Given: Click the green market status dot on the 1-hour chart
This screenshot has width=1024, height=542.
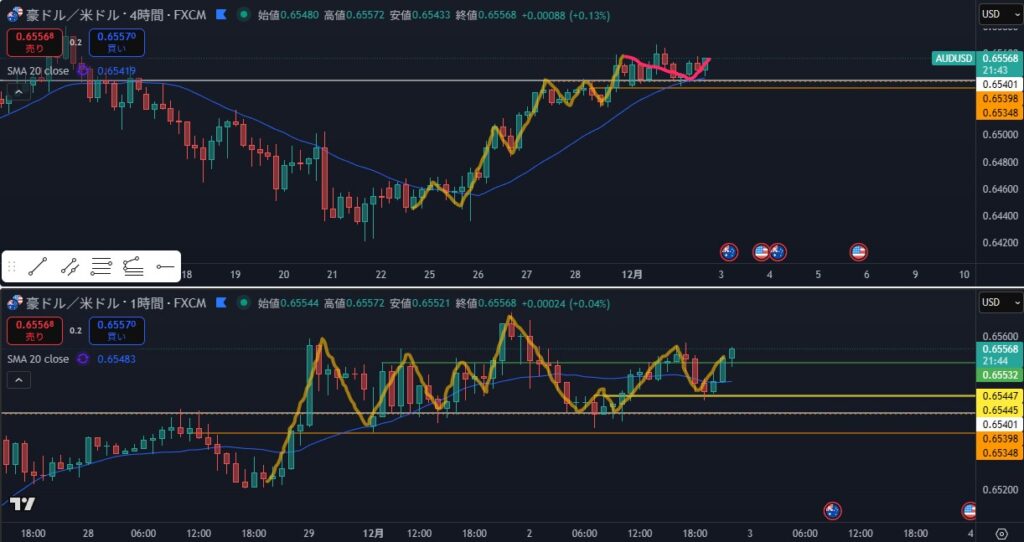Looking at the screenshot, I should coord(244,302).
